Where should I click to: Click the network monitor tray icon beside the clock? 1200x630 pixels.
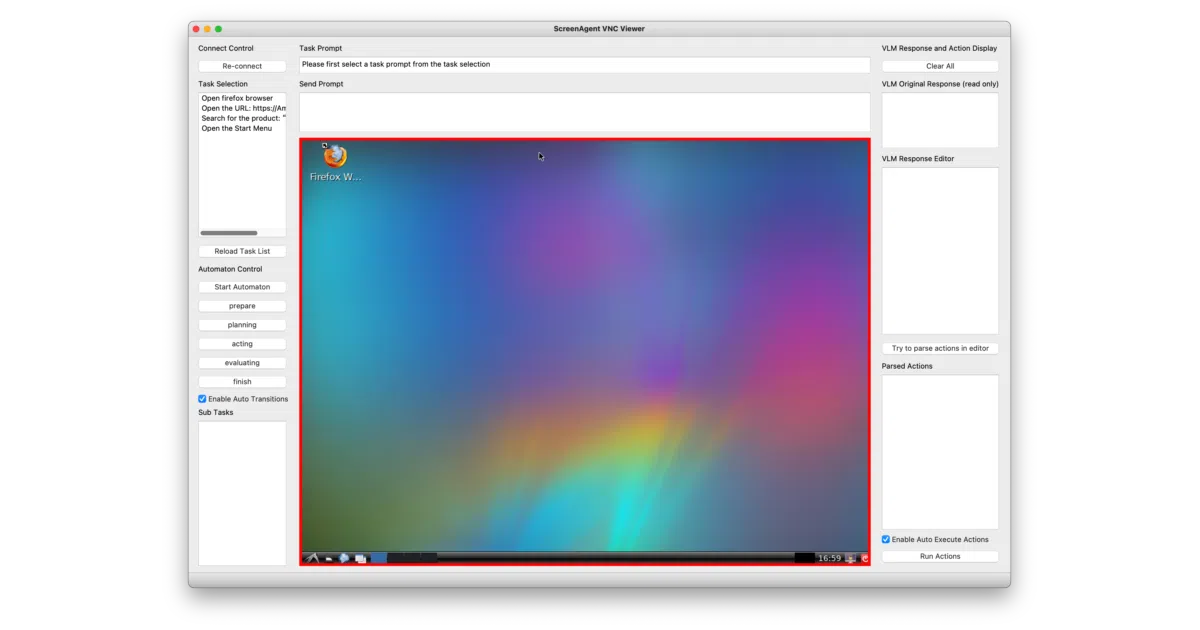tap(851, 558)
